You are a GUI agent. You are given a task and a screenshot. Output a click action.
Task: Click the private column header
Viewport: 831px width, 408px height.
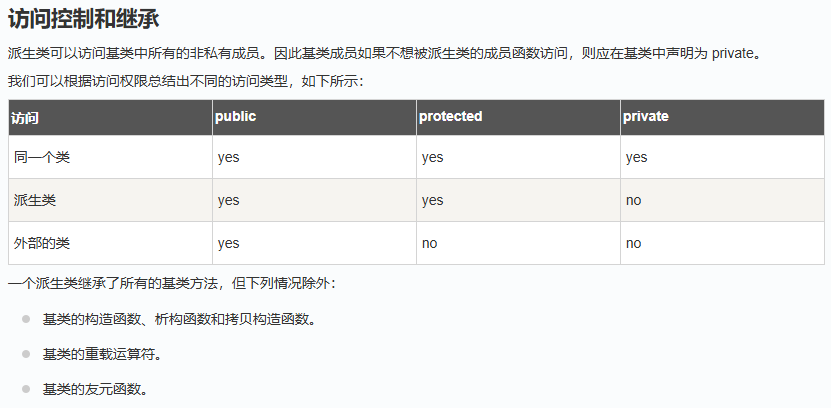(646, 117)
